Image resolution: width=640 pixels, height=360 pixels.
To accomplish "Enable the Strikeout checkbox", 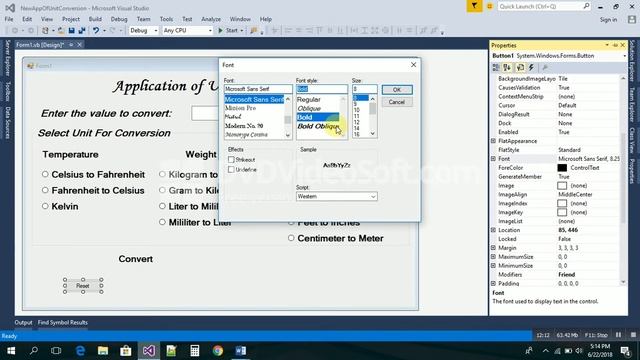I will click(231, 160).
